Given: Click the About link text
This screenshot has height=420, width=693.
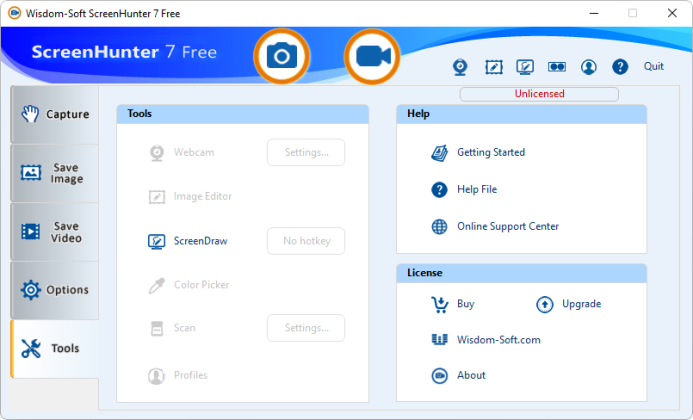Looking at the screenshot, I should point(471,375).
